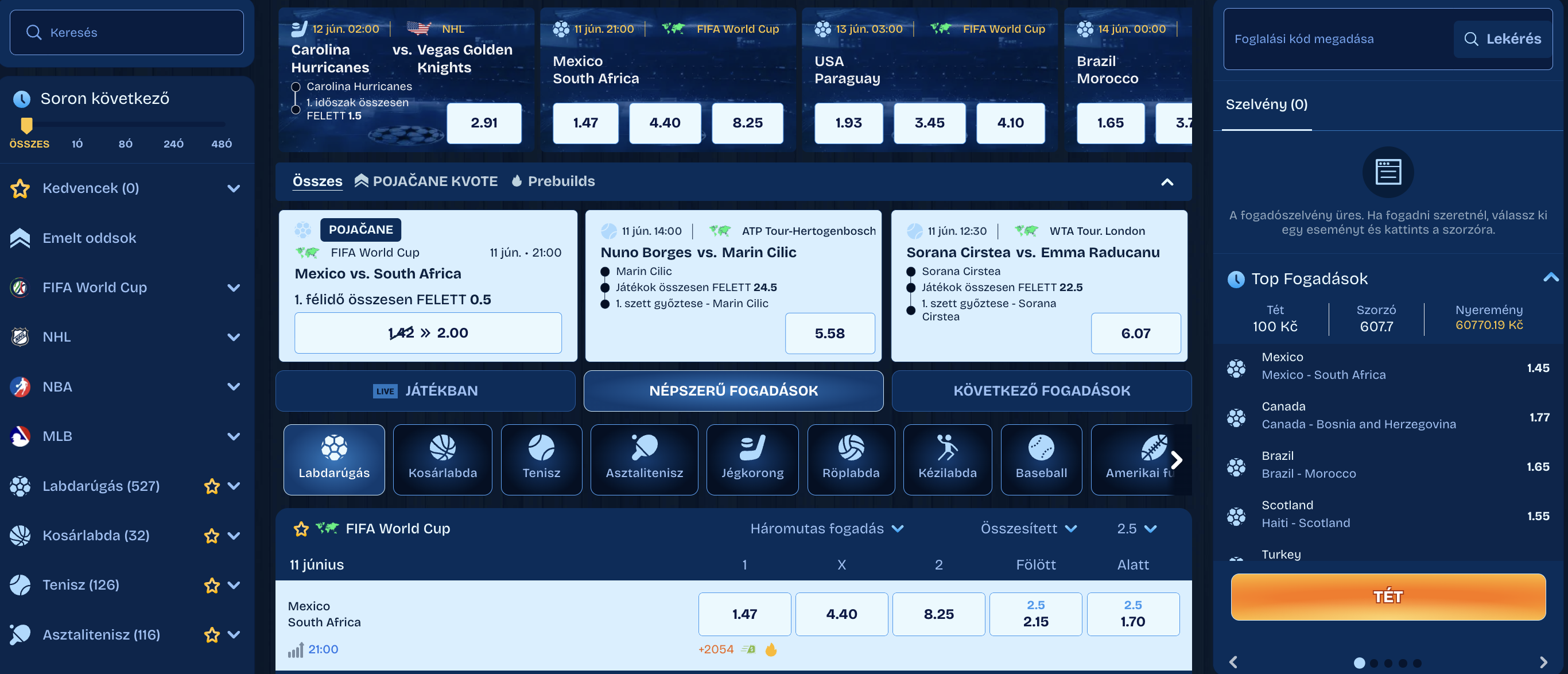Screen dimensions: 1568x674
Task: Toggle favorite star for Tenisz (126)
Action: pos(211,585)
